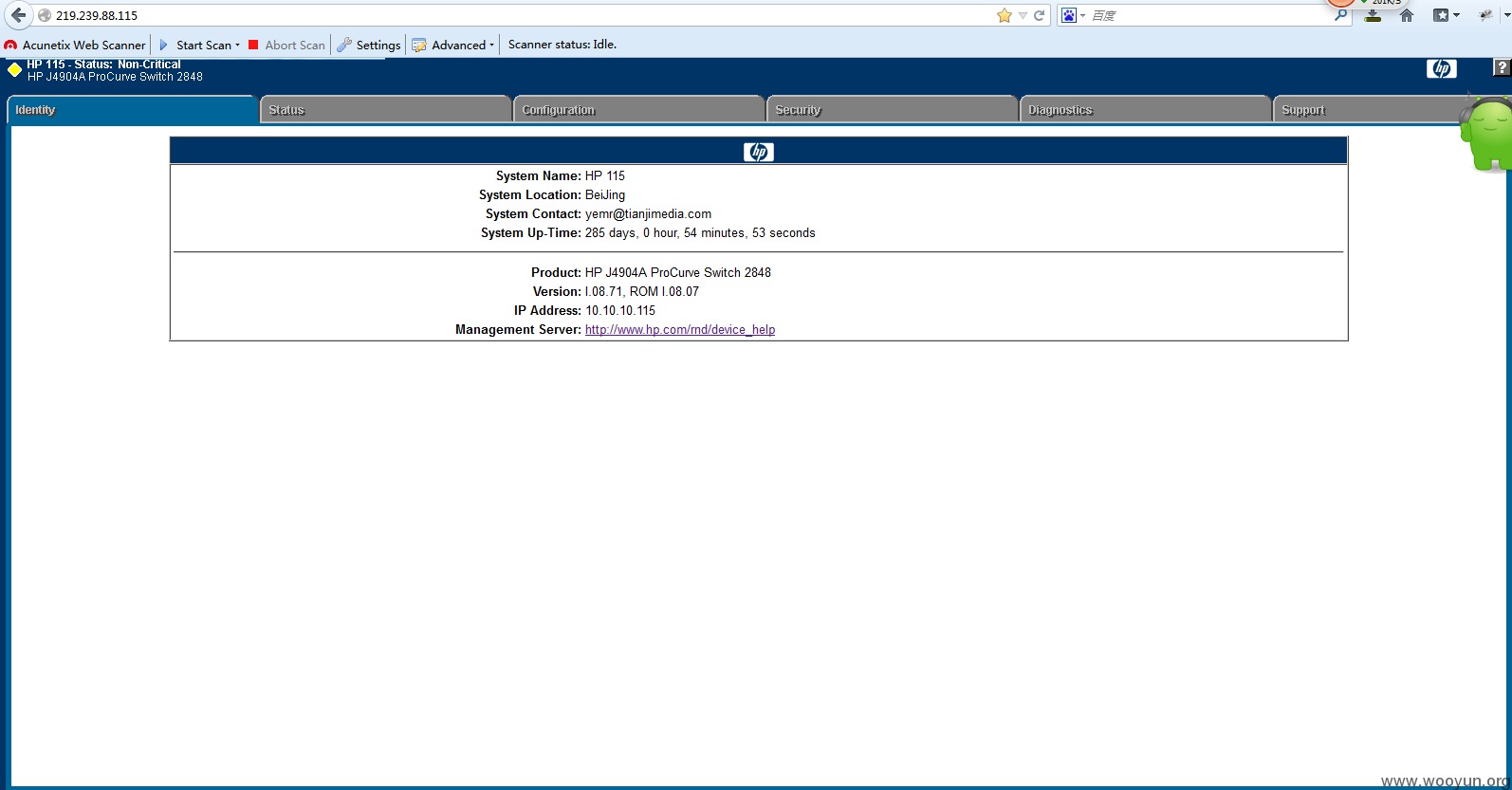Click the System Up-Time value 285 days
The width and height of the screenshot is (1512, 790).
click(700, 233)
